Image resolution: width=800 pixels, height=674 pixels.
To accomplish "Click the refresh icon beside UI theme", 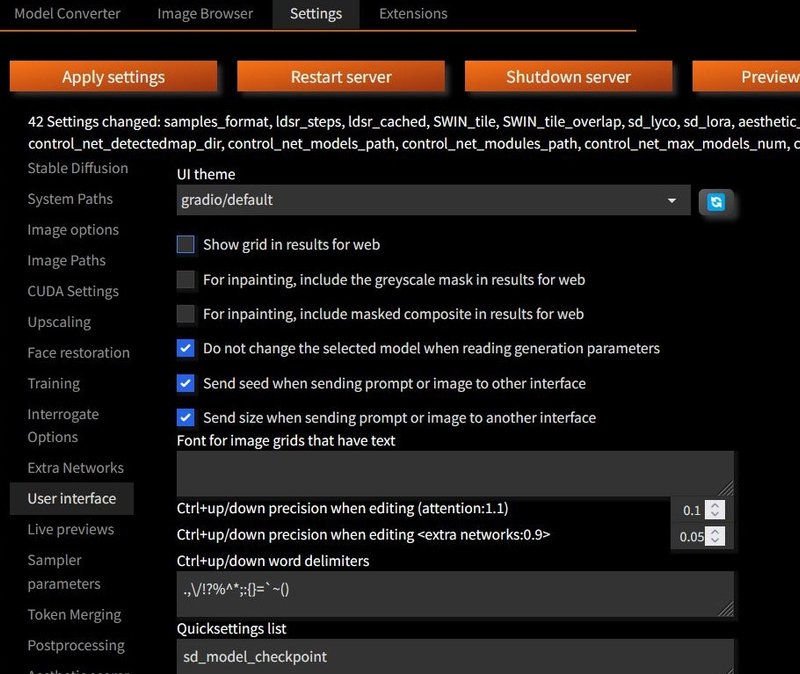I will click(x=715, y=201).
